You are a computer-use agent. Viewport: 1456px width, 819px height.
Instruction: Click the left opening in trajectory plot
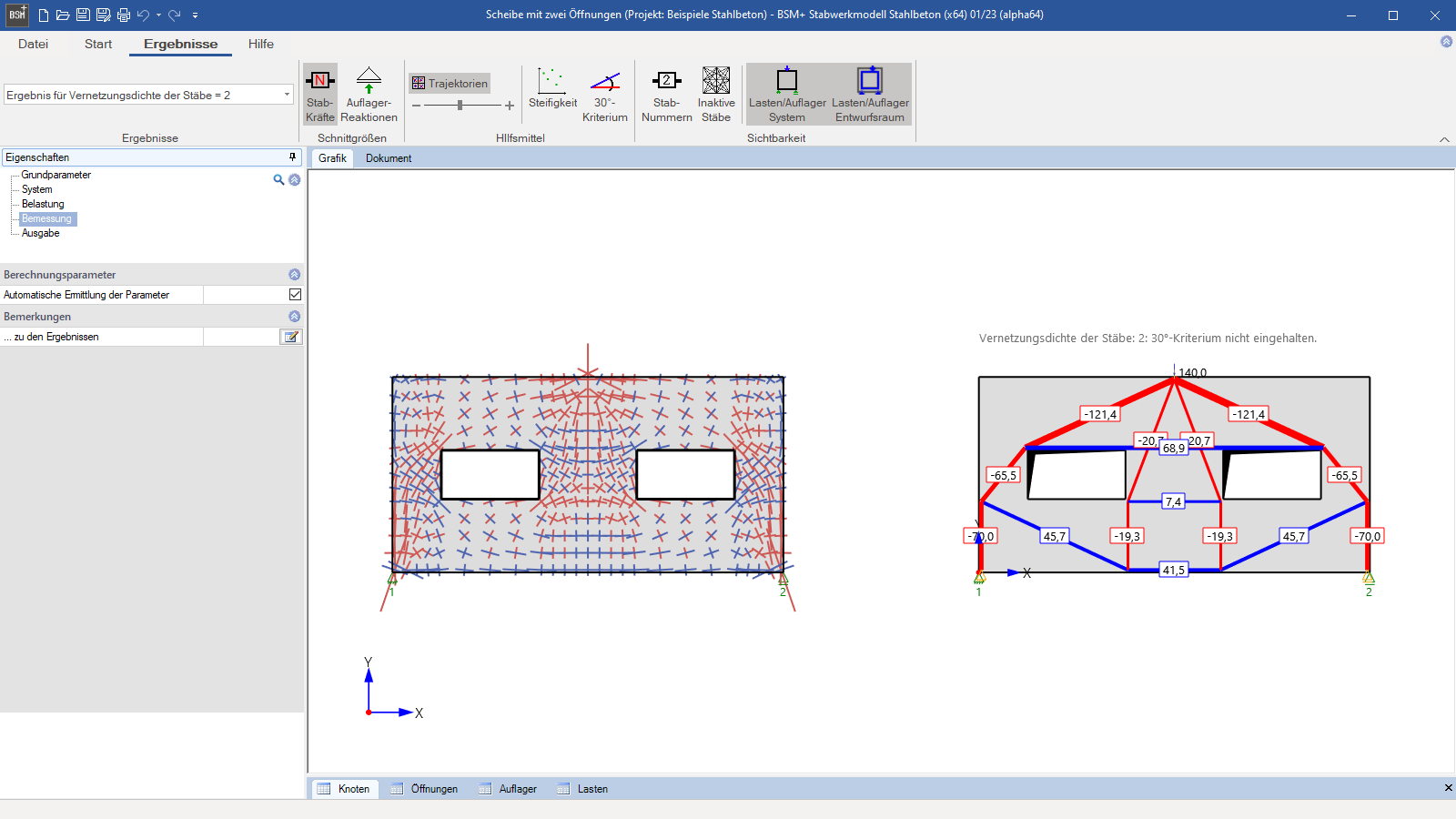pyautogui.click(x=490, y=474)
